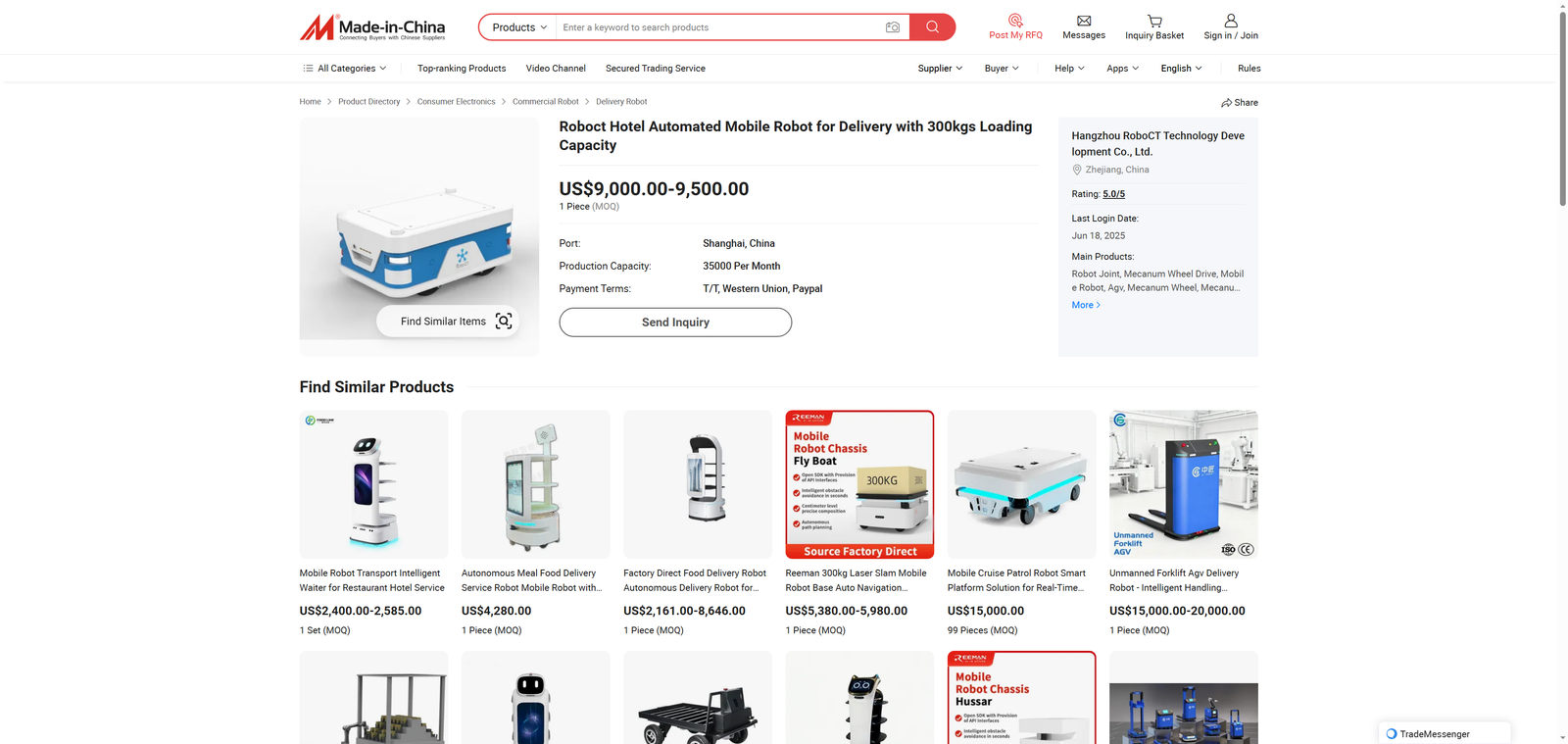Screen dimensions: 1568x744
Task: Follow the Commercial Robot breadcrumb link
Action: [x=545, y=102]
